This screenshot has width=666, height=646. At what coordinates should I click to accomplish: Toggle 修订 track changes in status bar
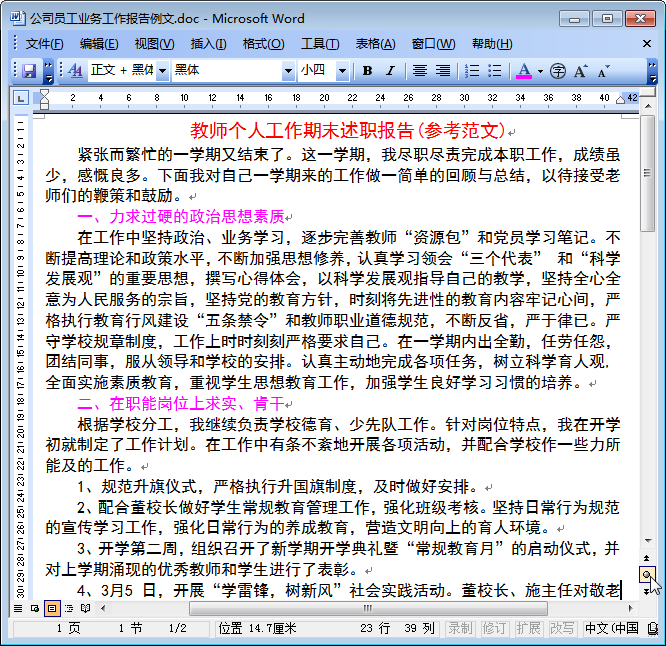coord(494,628)
